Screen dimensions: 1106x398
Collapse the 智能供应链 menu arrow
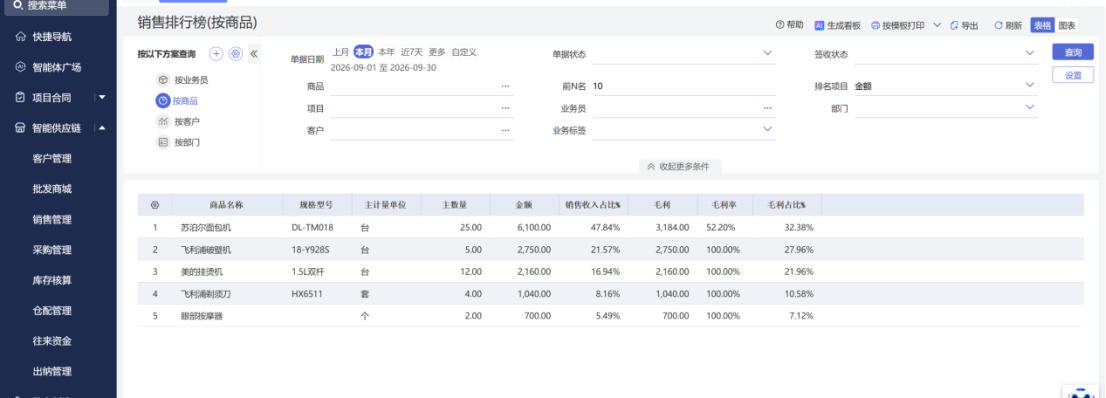[x=102, y=128]
